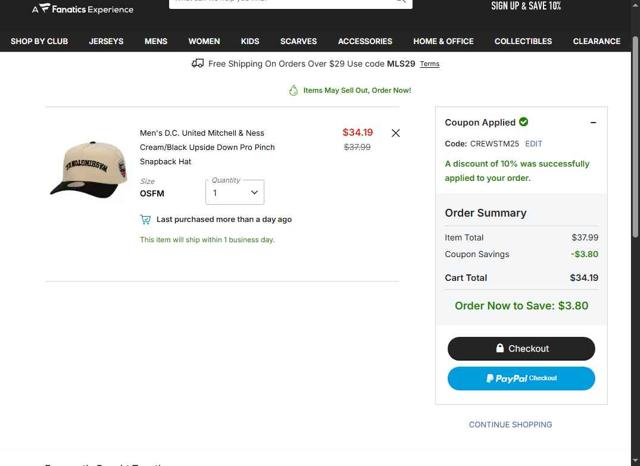Open the Quantity dropdown
This screenshot has width=640, height=466.
coord(234,192)
